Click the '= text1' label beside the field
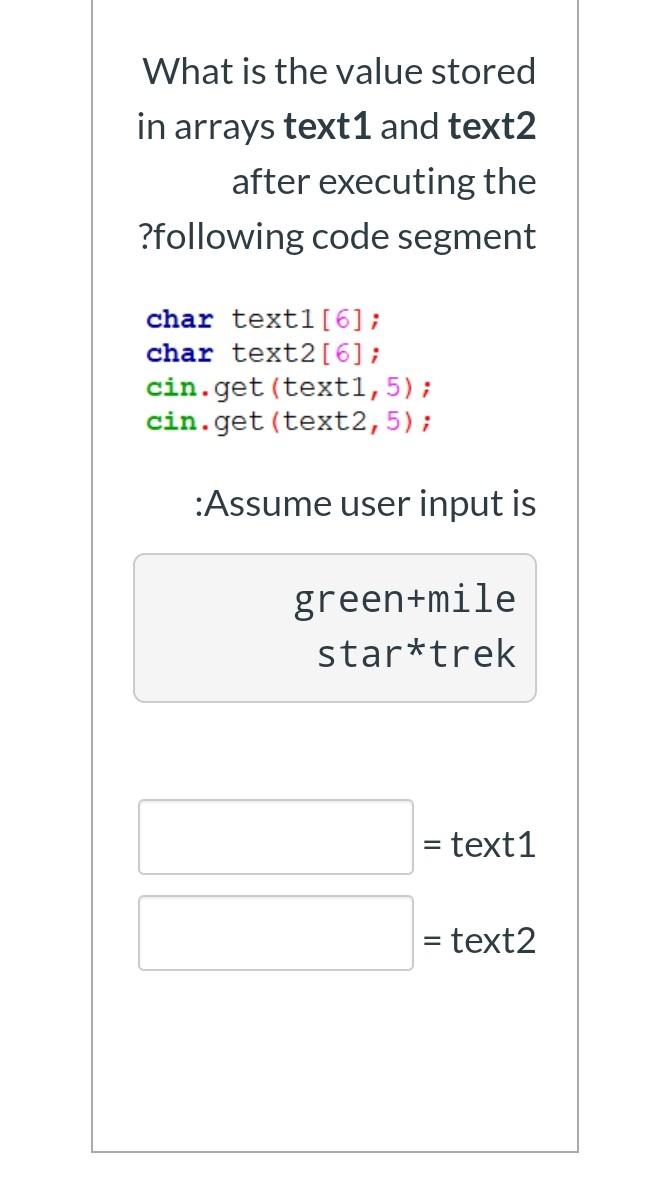651x1180 pixels. (x=479, y=843)
